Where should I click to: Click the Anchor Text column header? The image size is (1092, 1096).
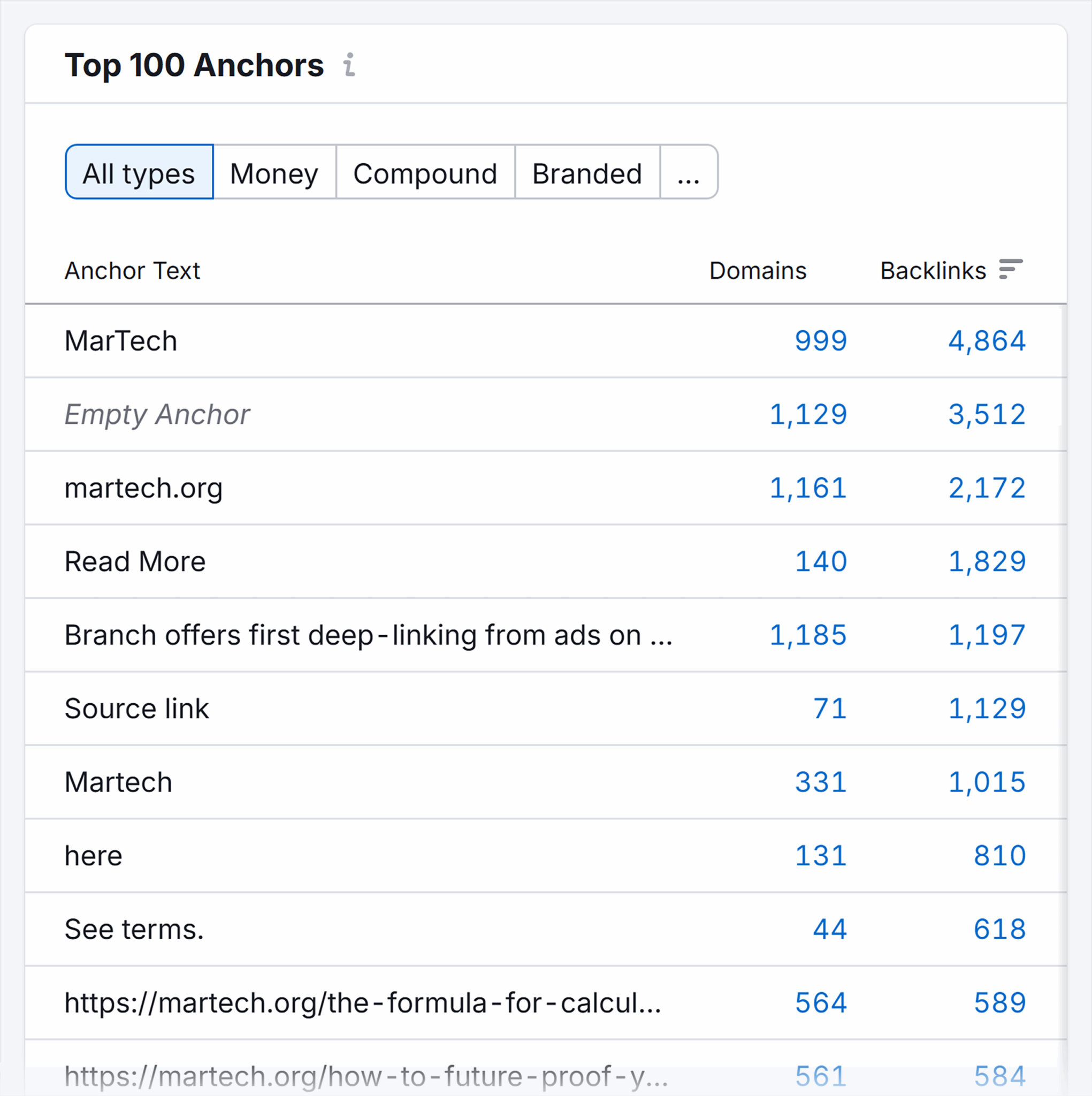[132, 271]
